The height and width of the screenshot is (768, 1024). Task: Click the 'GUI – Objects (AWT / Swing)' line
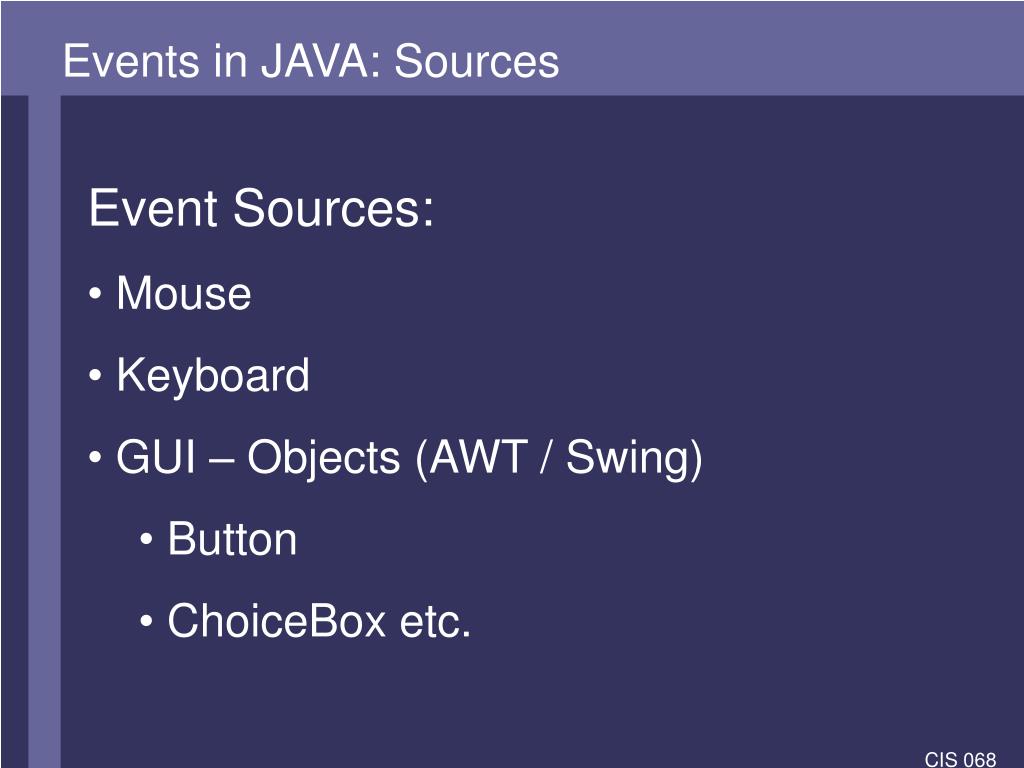tap(409, 458)
